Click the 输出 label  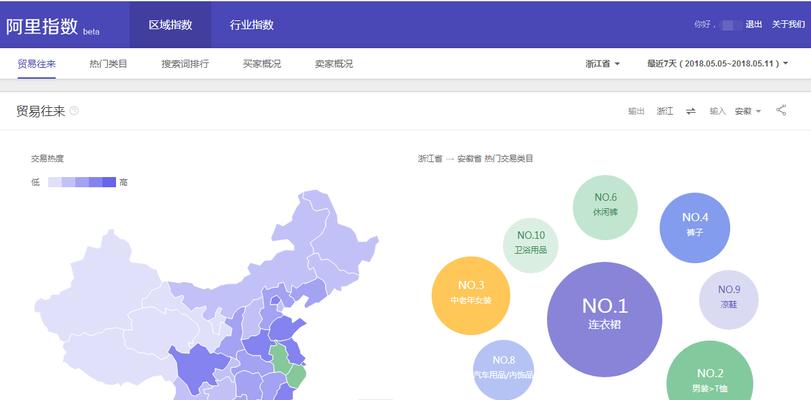(636, 111)
